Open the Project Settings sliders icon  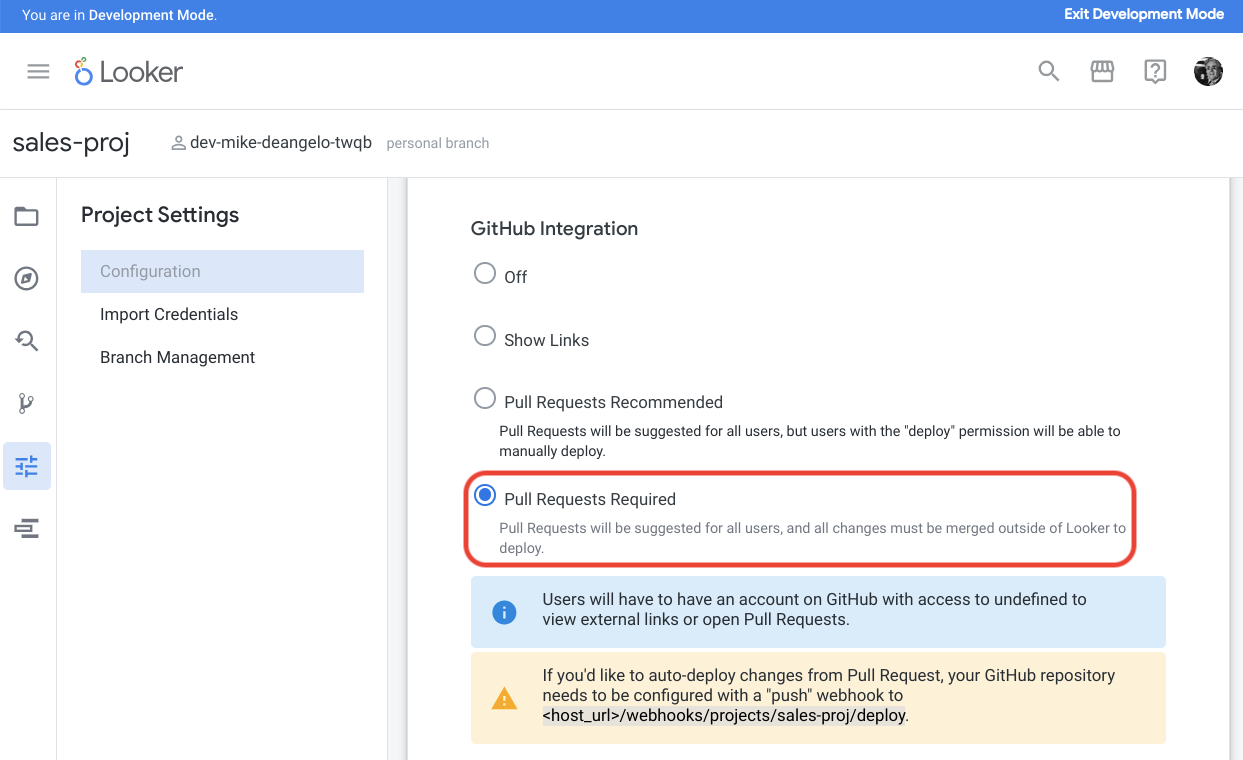[x=27, y=466]
